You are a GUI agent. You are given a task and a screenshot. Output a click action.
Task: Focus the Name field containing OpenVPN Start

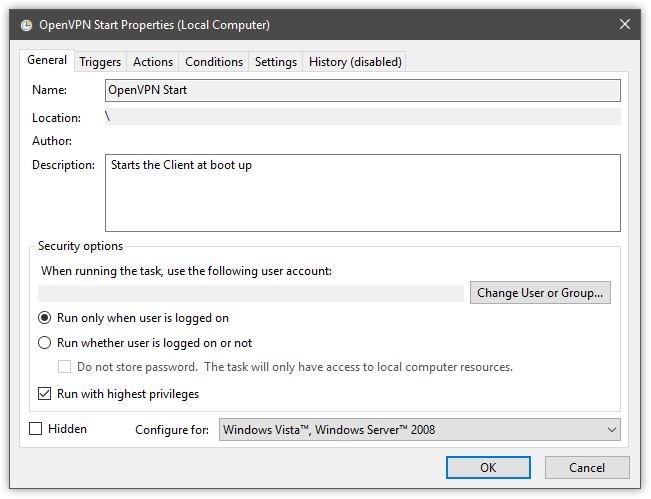tap(363, 91)
